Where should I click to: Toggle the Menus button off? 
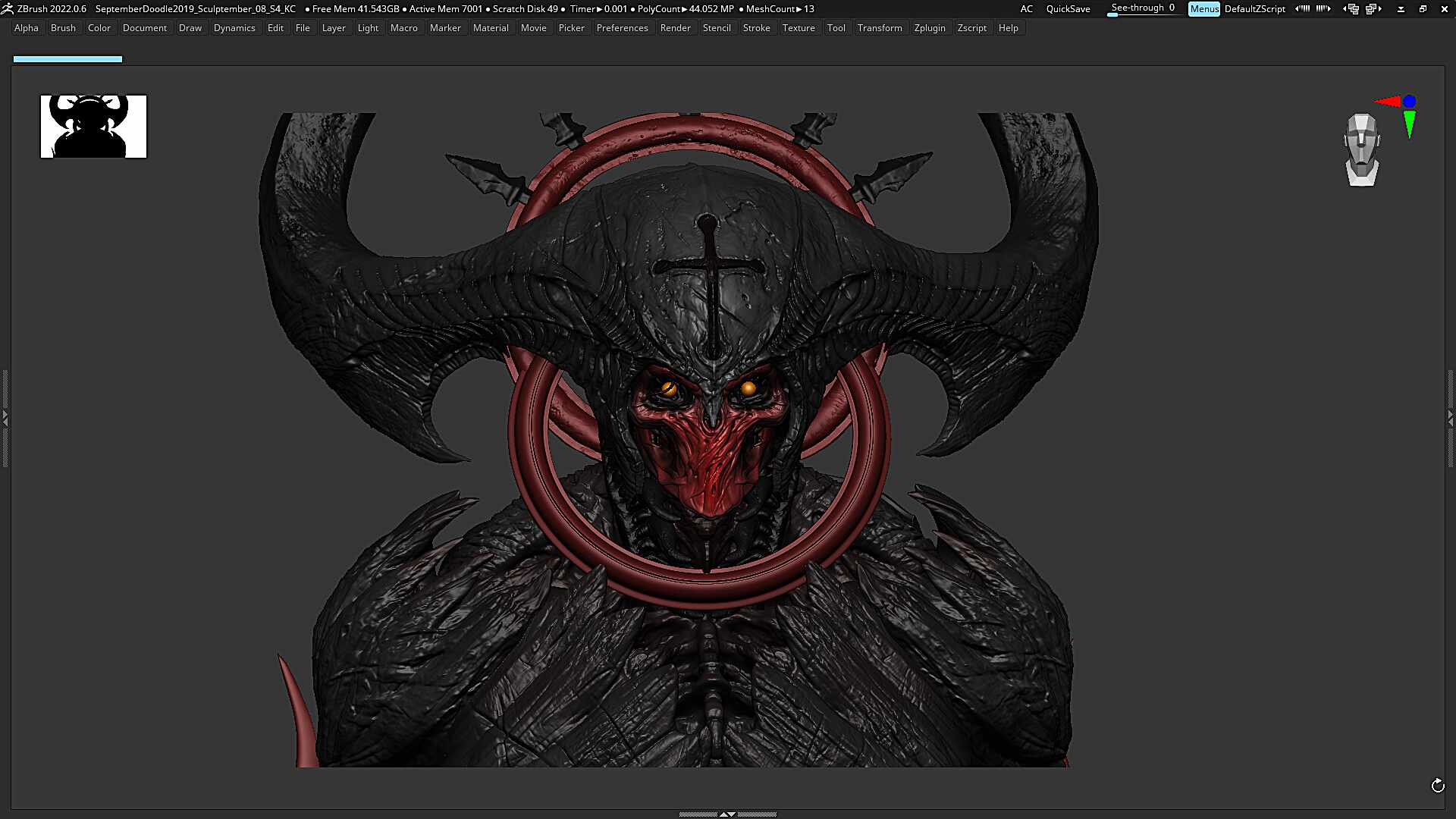click(x=1204, y=9)
